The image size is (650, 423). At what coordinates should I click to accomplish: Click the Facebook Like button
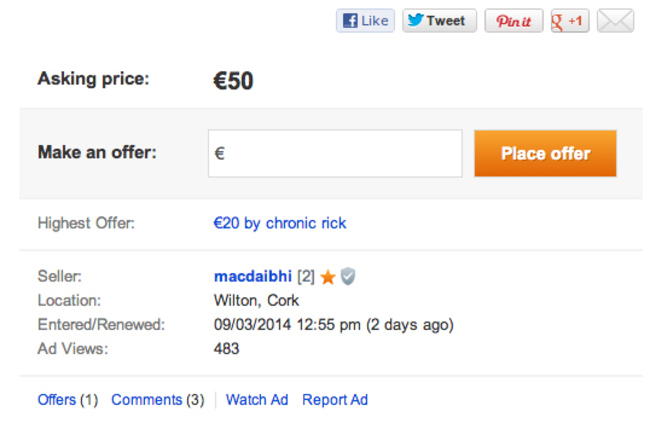365,21
